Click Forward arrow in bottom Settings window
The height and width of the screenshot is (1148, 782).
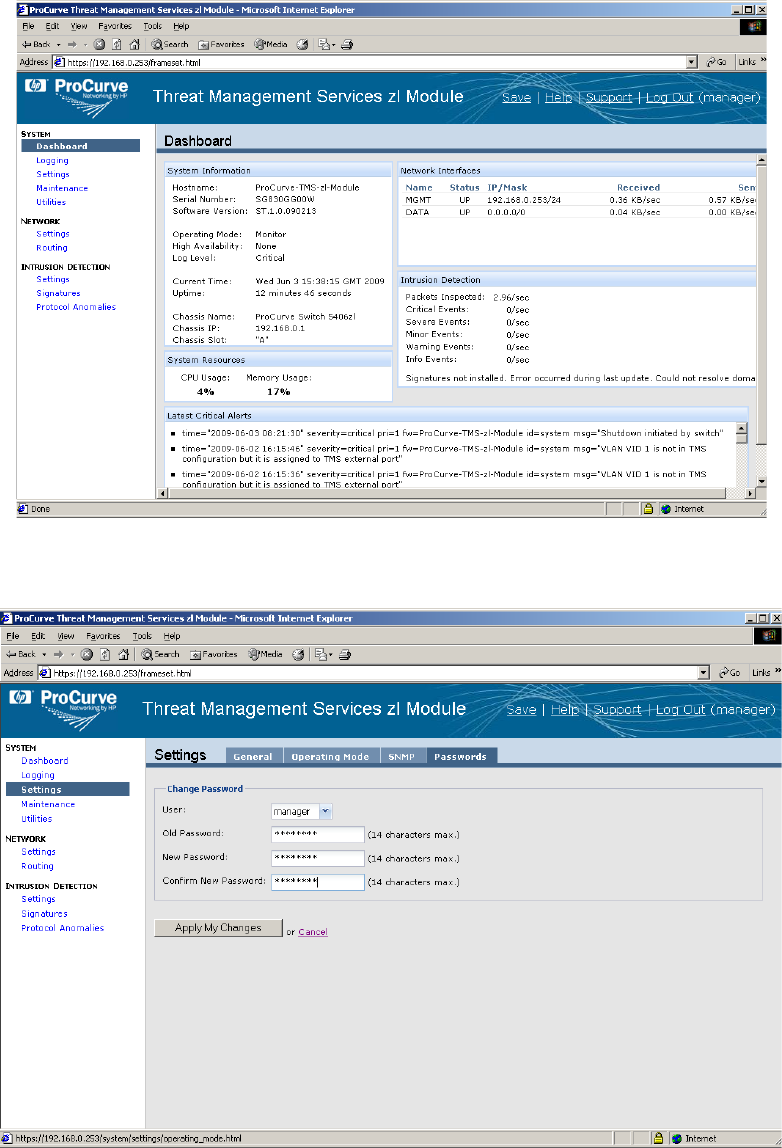[59, 655]
